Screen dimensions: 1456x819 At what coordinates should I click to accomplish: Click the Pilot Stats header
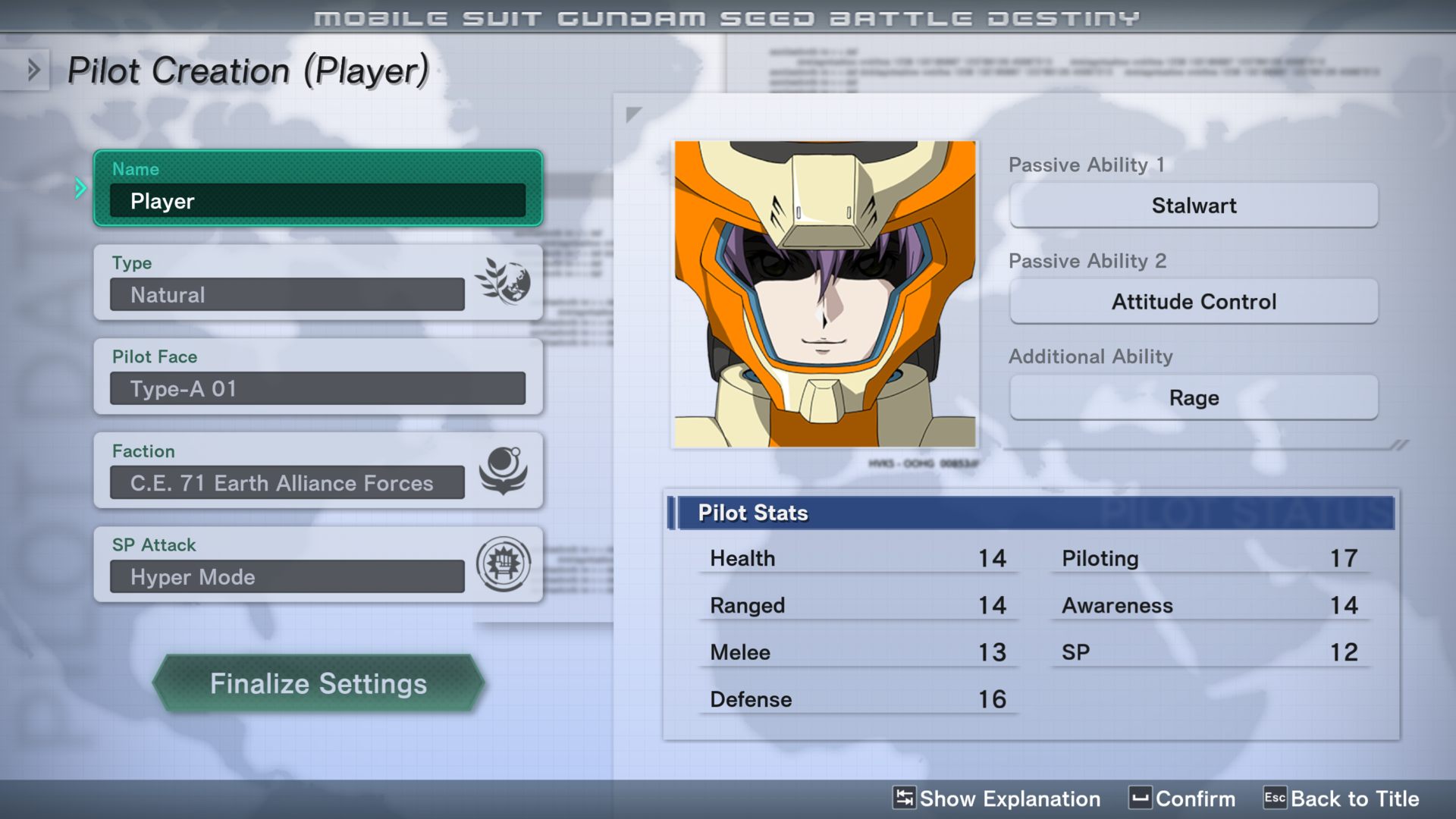click(x=1031, y=513)
